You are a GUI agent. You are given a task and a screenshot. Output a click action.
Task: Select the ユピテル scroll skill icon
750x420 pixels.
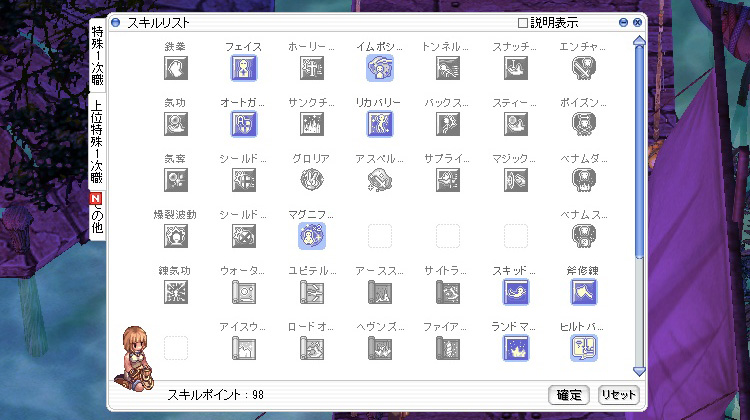coord(311,292)
